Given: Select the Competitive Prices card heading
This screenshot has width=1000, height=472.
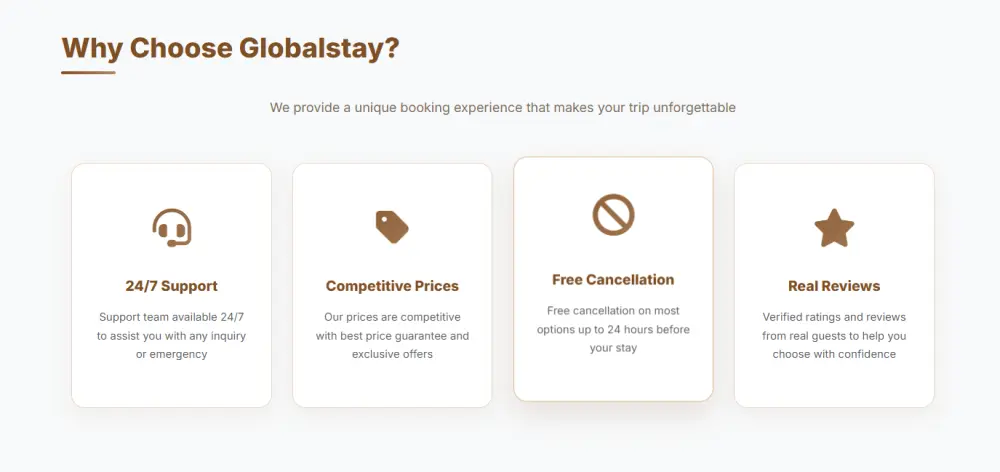Looking at the screenshot, I should coord(392,286).
